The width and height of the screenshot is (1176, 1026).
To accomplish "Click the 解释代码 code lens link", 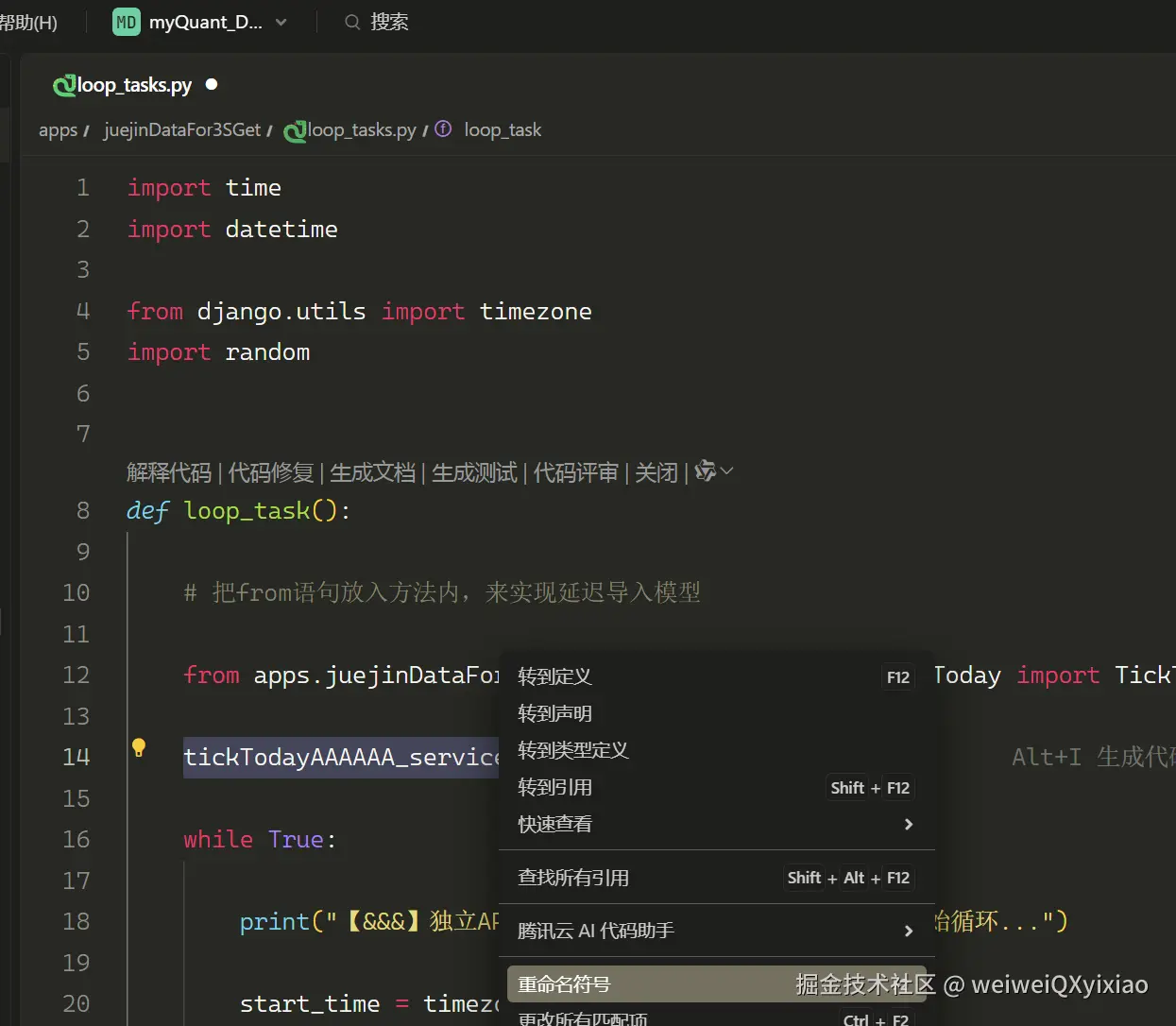I will (x=169, y=472).
